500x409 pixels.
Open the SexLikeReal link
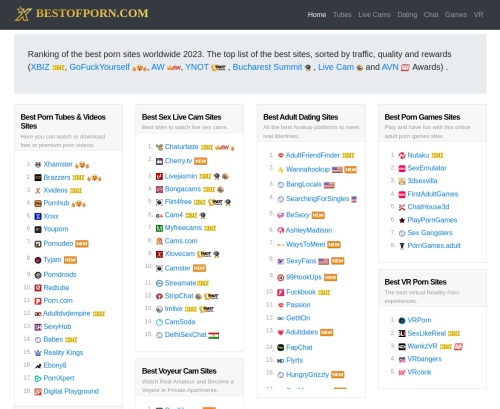click(x=427, y=333)
